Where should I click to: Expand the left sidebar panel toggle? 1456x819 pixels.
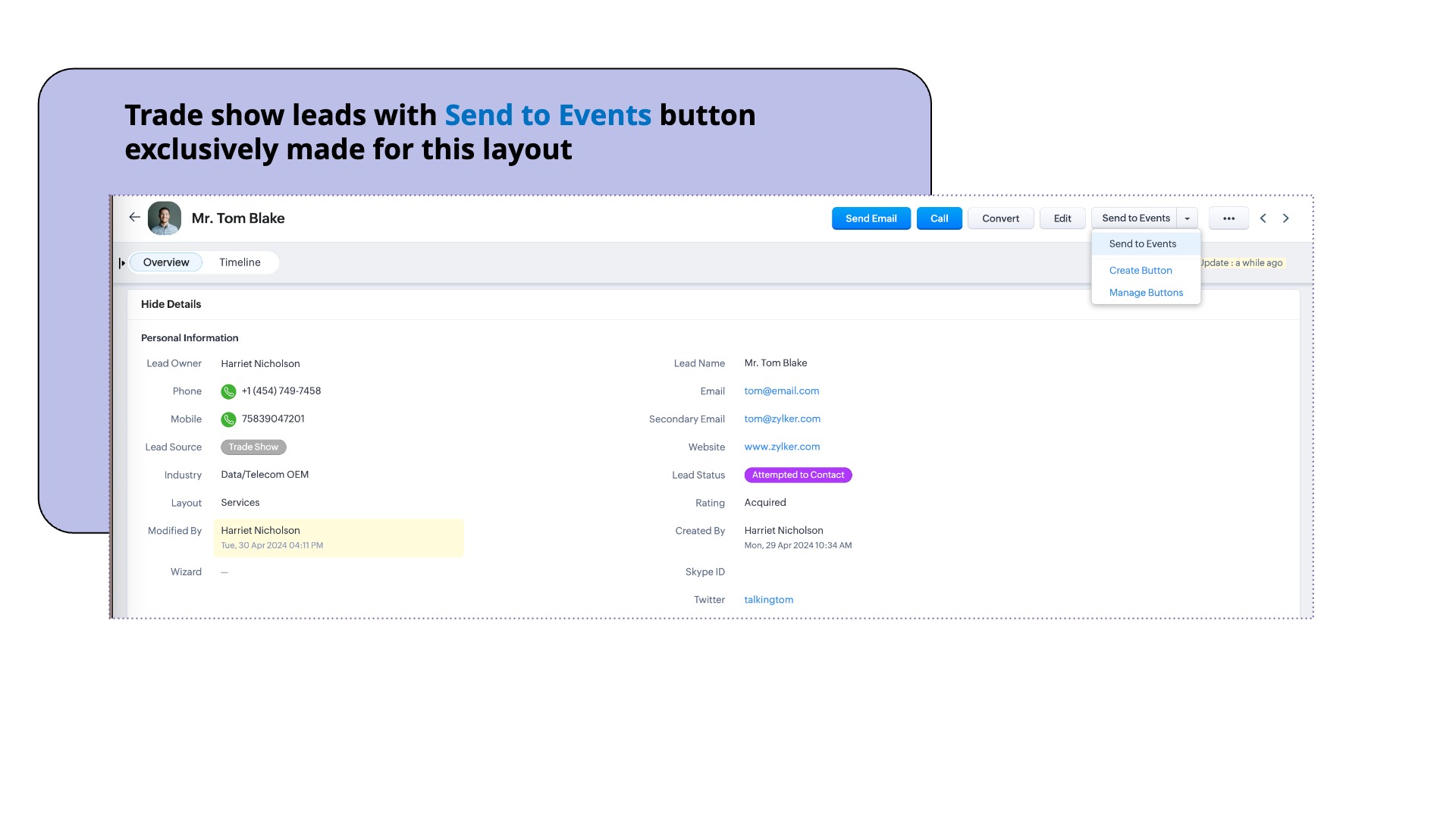121,263
